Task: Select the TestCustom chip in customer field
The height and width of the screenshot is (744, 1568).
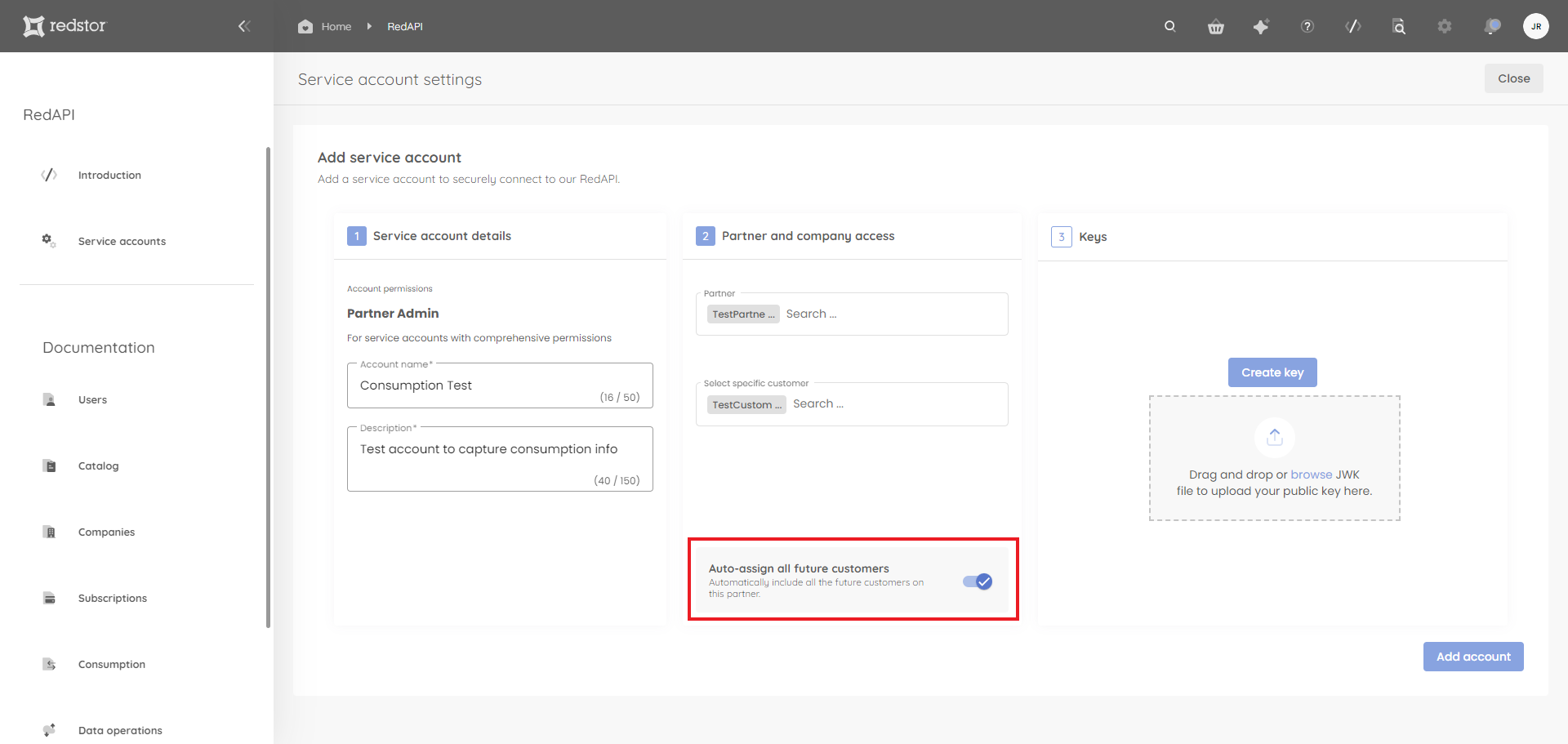Action: coord(746,404)
